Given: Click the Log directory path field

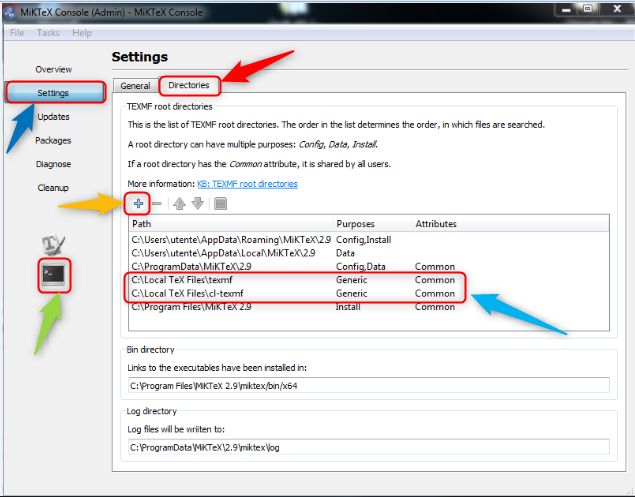Looking at the screenshot, I should (369, 447).
